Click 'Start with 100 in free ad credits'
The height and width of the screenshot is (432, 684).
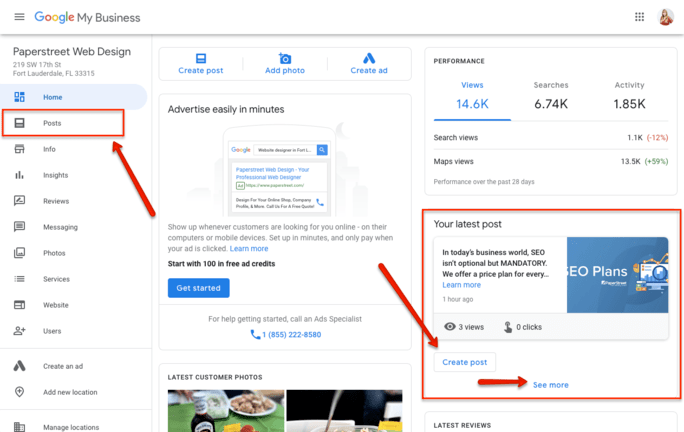(x=221, y=264)
